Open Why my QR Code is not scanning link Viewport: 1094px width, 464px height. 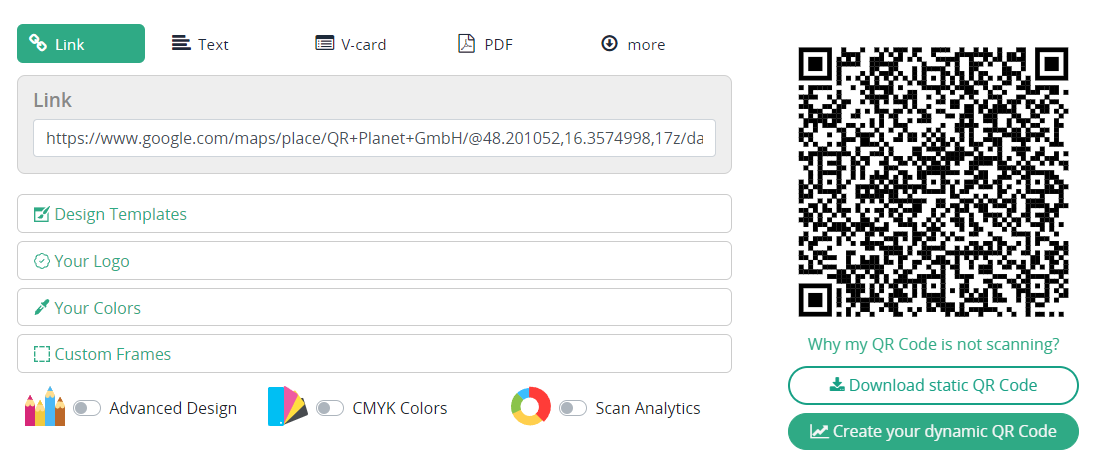pyautogui.click(x=933, y=344)
